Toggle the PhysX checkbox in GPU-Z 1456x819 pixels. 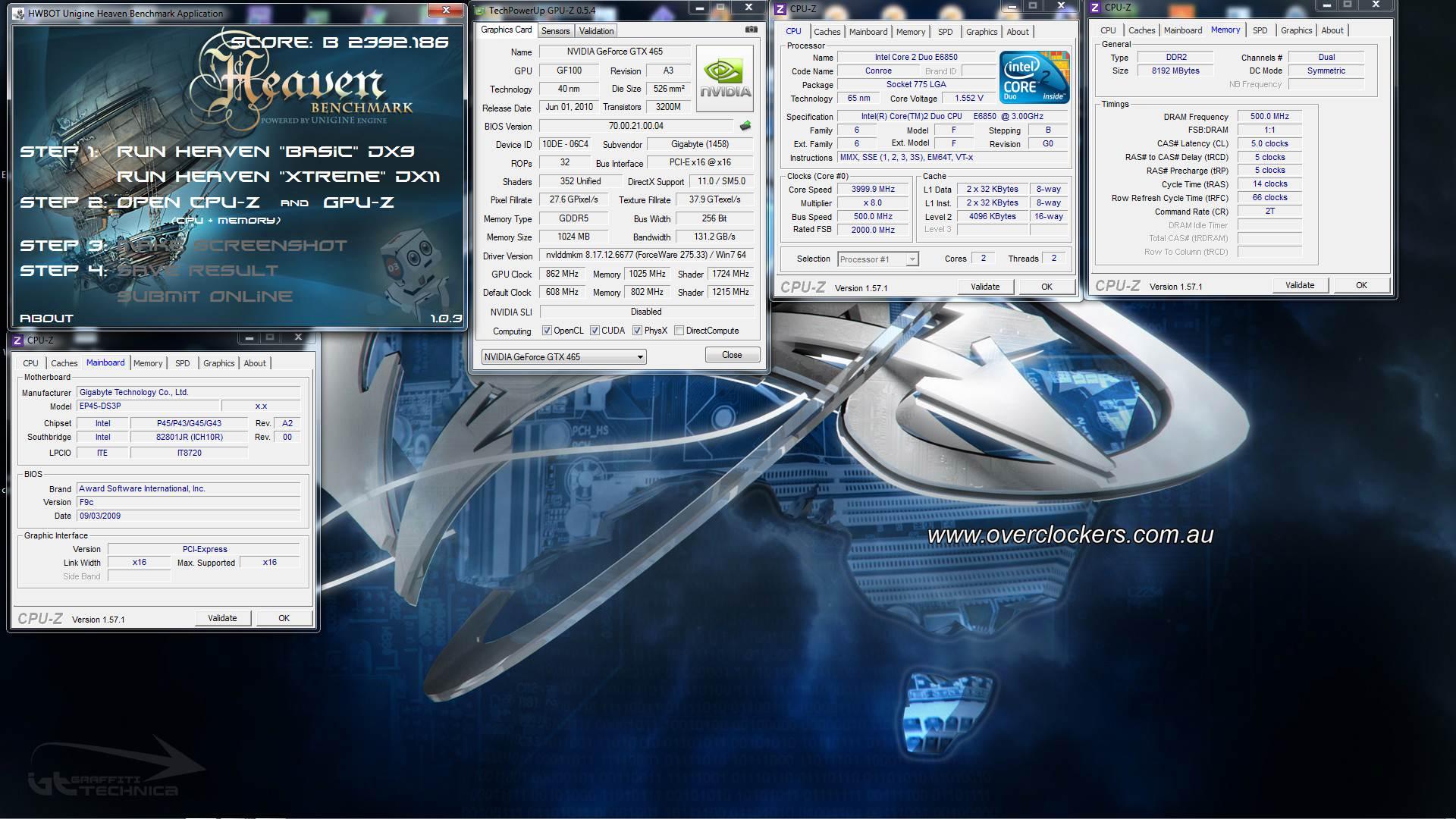(637, 331)
